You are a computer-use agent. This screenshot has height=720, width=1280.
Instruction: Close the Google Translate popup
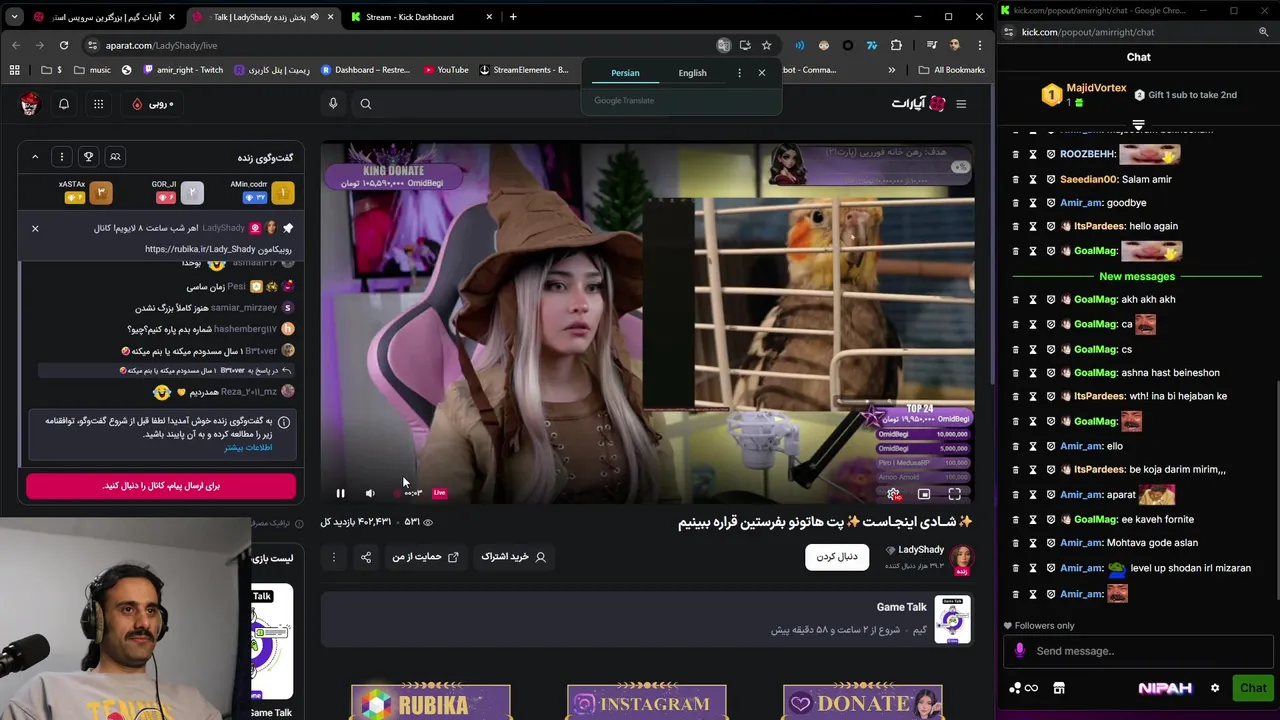click(762, 73)
